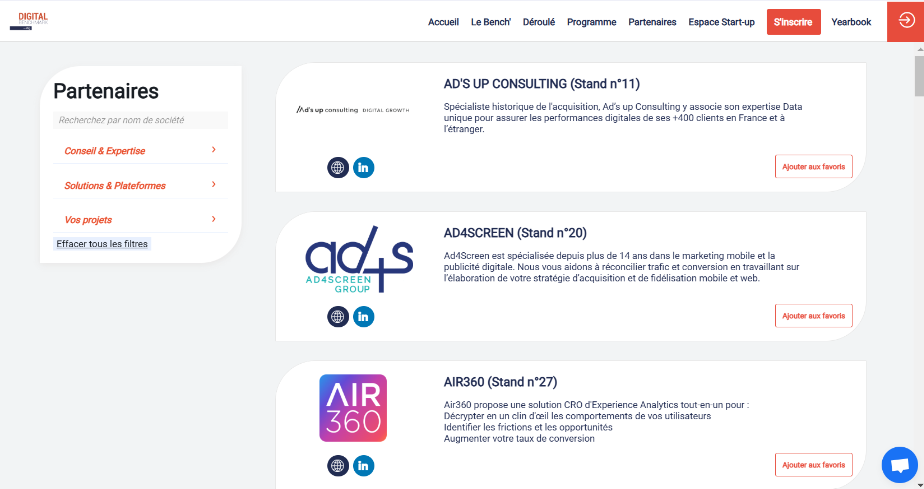
Task: Open Partenaires menu item
Action: (x=652, y=22)
